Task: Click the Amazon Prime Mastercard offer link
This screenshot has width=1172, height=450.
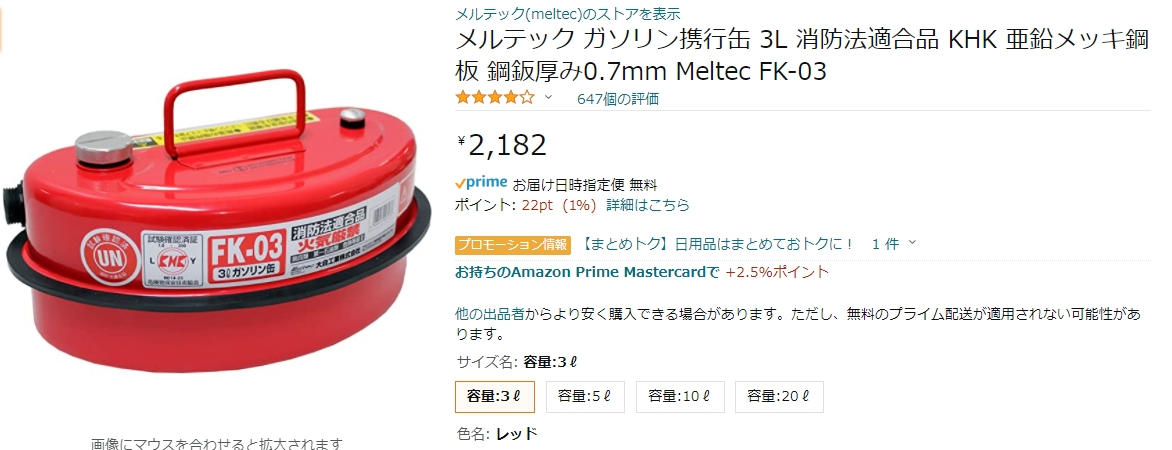Action: (x=587, y=272)
